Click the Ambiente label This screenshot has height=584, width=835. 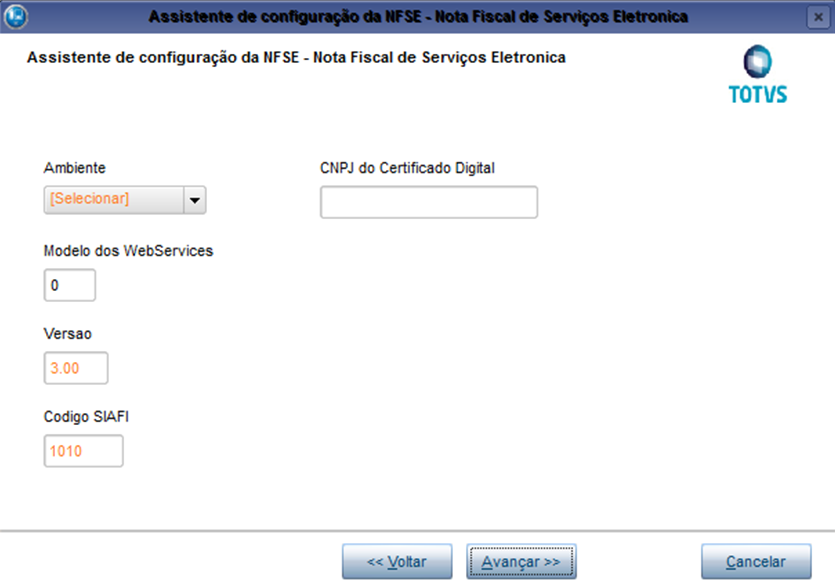[75, 168]
